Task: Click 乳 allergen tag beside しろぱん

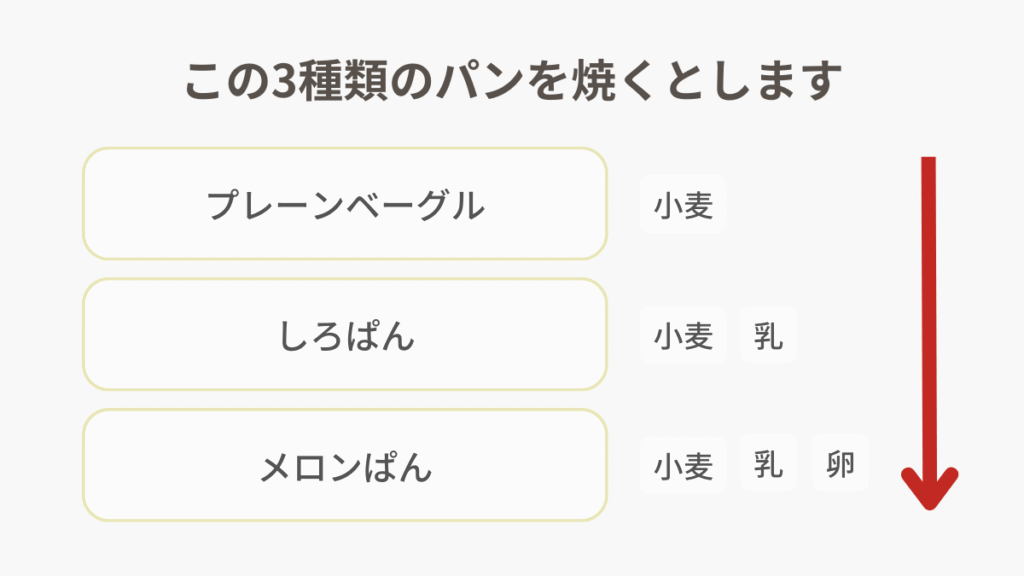Action: tap(768, 335)
